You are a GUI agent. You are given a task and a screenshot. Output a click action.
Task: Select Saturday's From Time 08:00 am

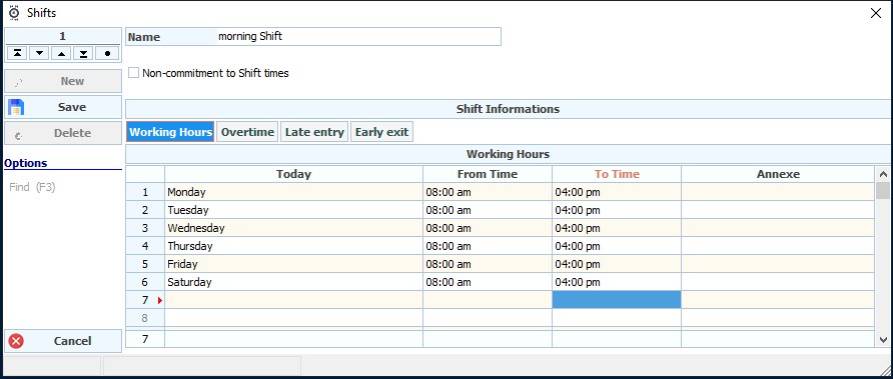coord(488,282)
